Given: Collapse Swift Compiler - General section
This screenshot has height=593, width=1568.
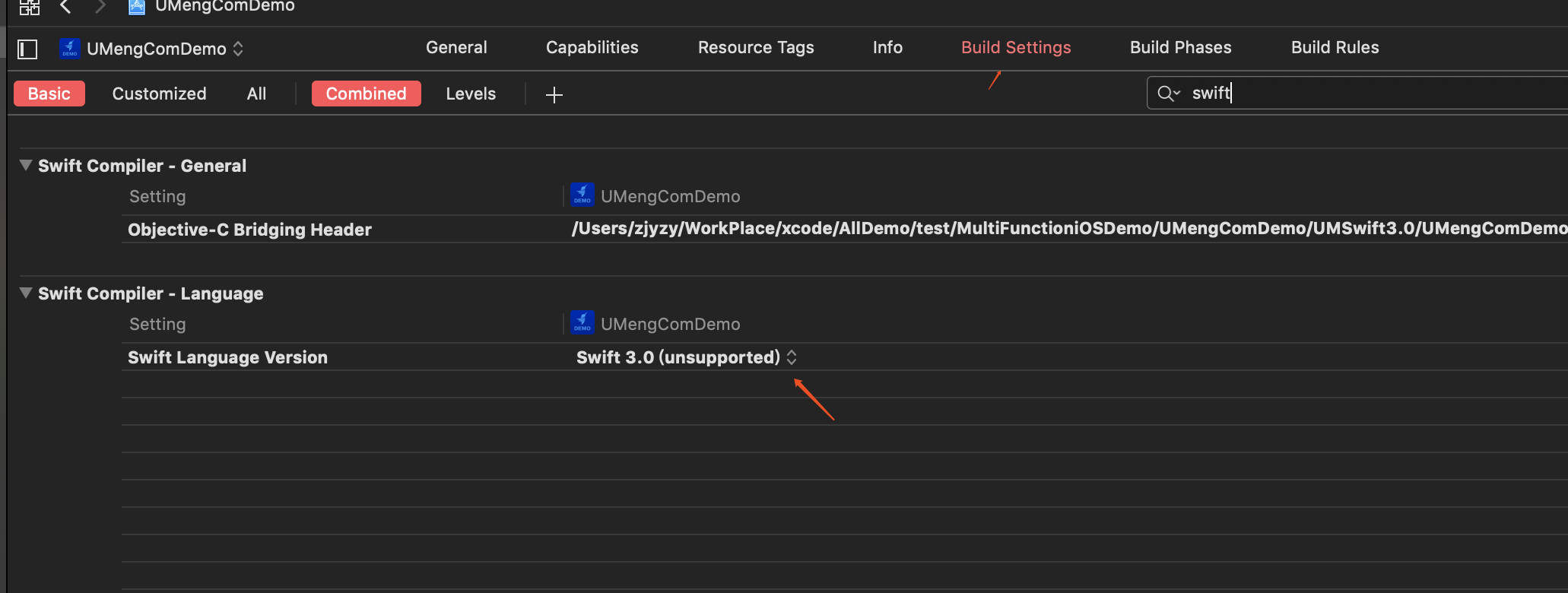Looking at the screenshot, I should 26,165.
